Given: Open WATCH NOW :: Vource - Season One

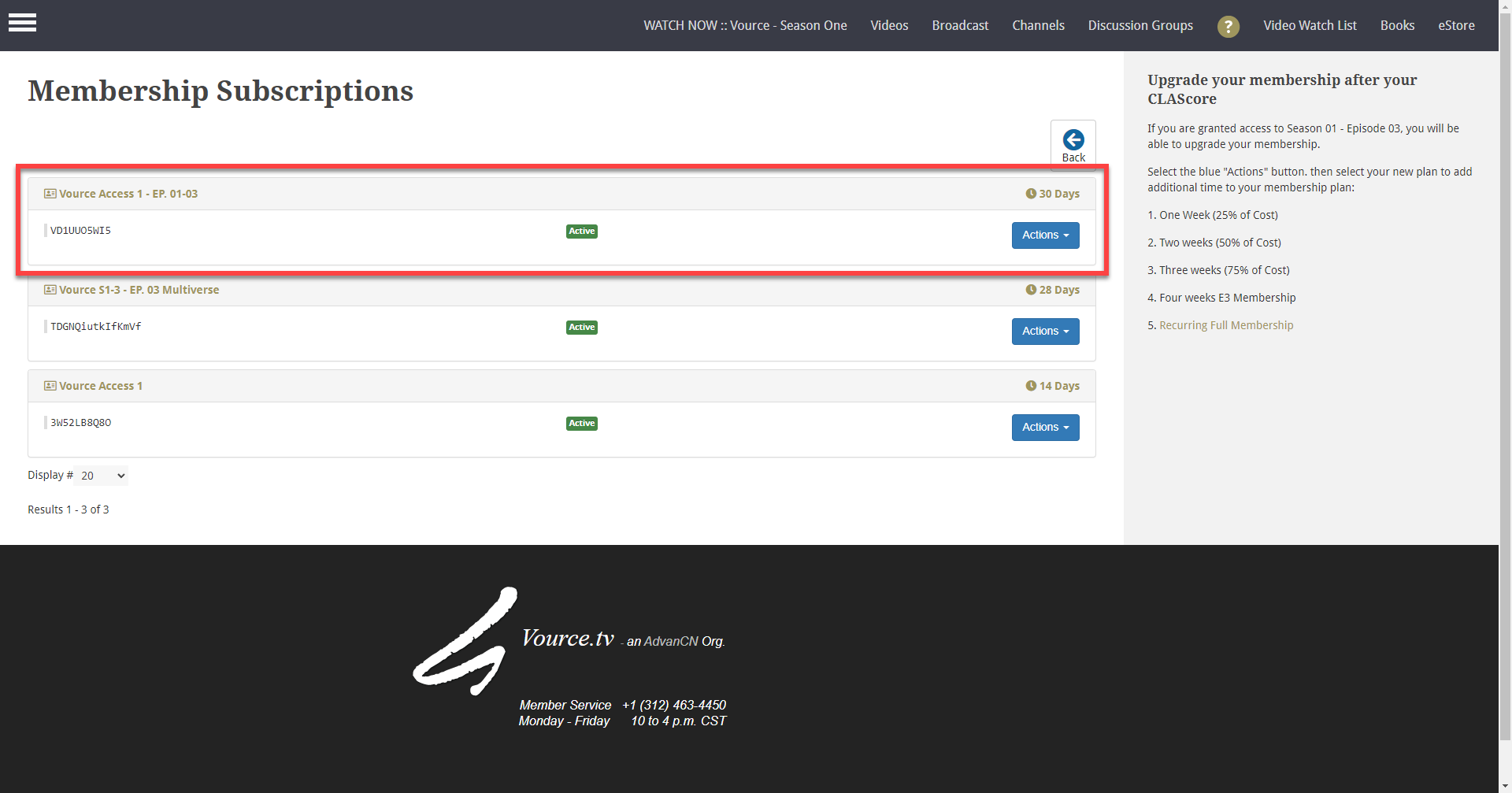Looking at the screenshot, I should tap(745, 26).
